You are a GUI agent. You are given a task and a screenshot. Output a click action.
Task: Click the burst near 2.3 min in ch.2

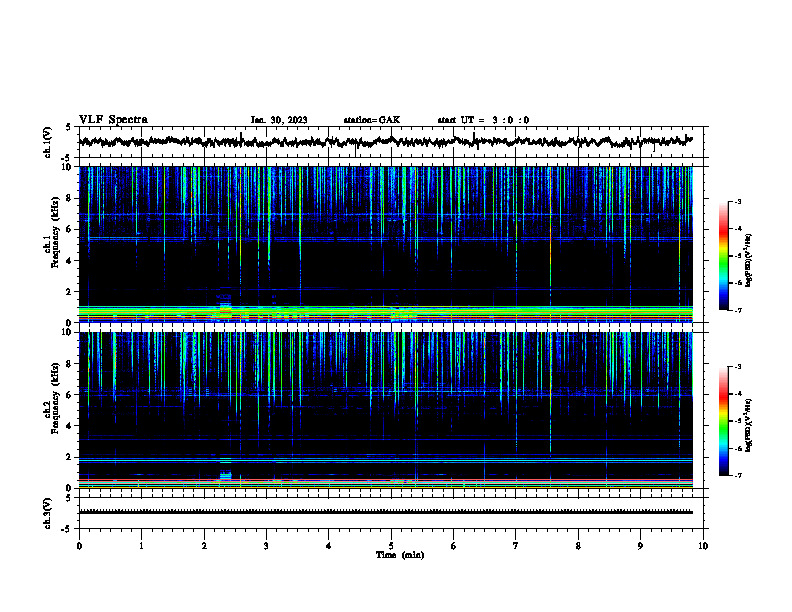pos(225,472)
